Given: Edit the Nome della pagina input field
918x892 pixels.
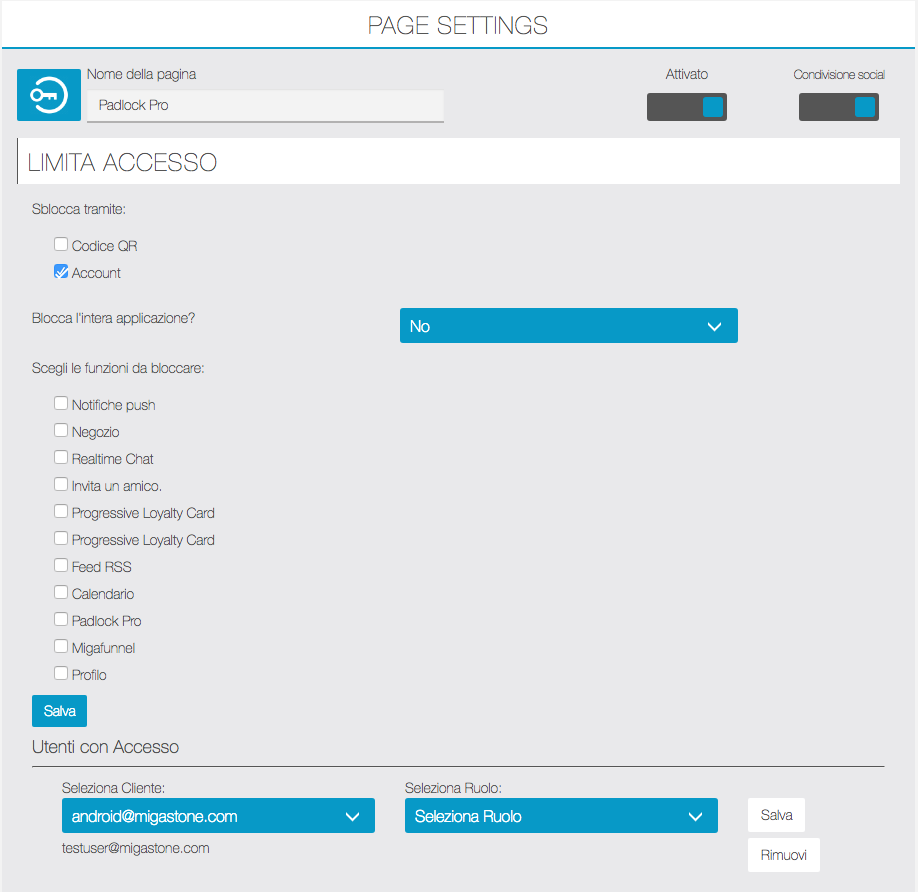Looking at the screenshot, I should point(265,105).
